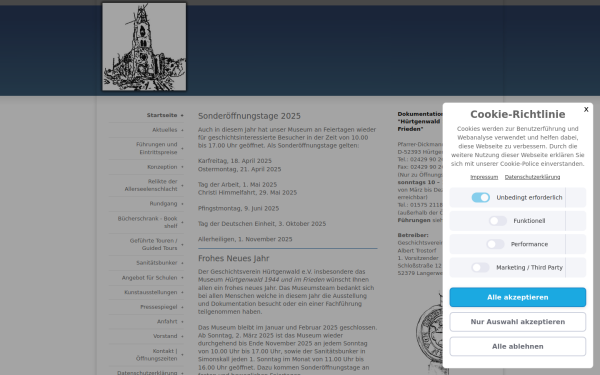Go to Kunstausstellungen
This screenshot has height=375, width=600.
click(151, 292)
